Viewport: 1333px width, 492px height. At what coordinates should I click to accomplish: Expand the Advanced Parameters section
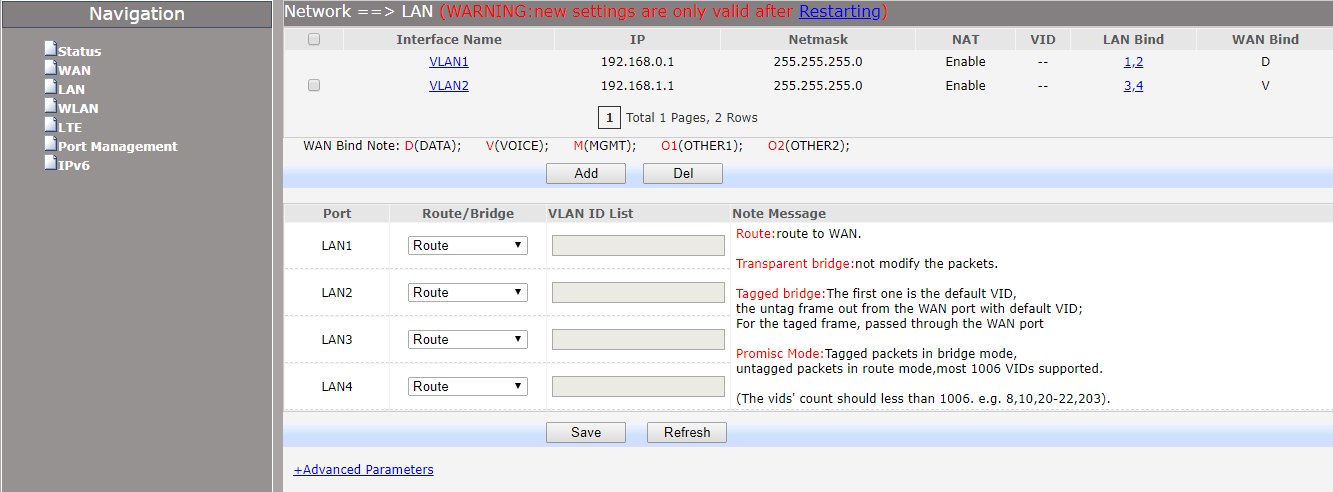pos(363,470)
